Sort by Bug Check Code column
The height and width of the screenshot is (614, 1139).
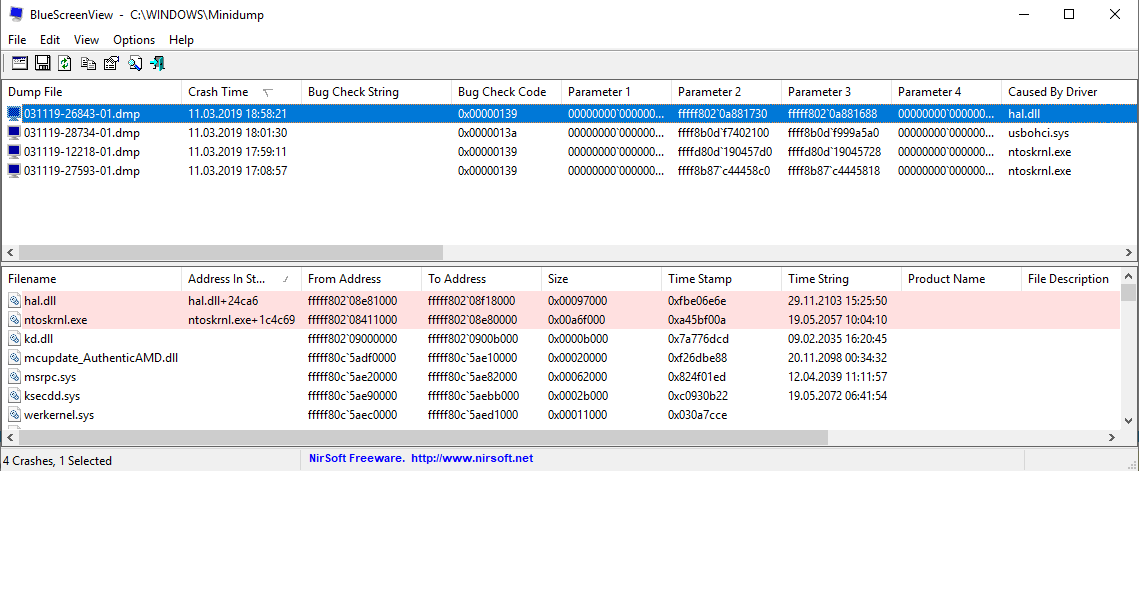(506, 92)
